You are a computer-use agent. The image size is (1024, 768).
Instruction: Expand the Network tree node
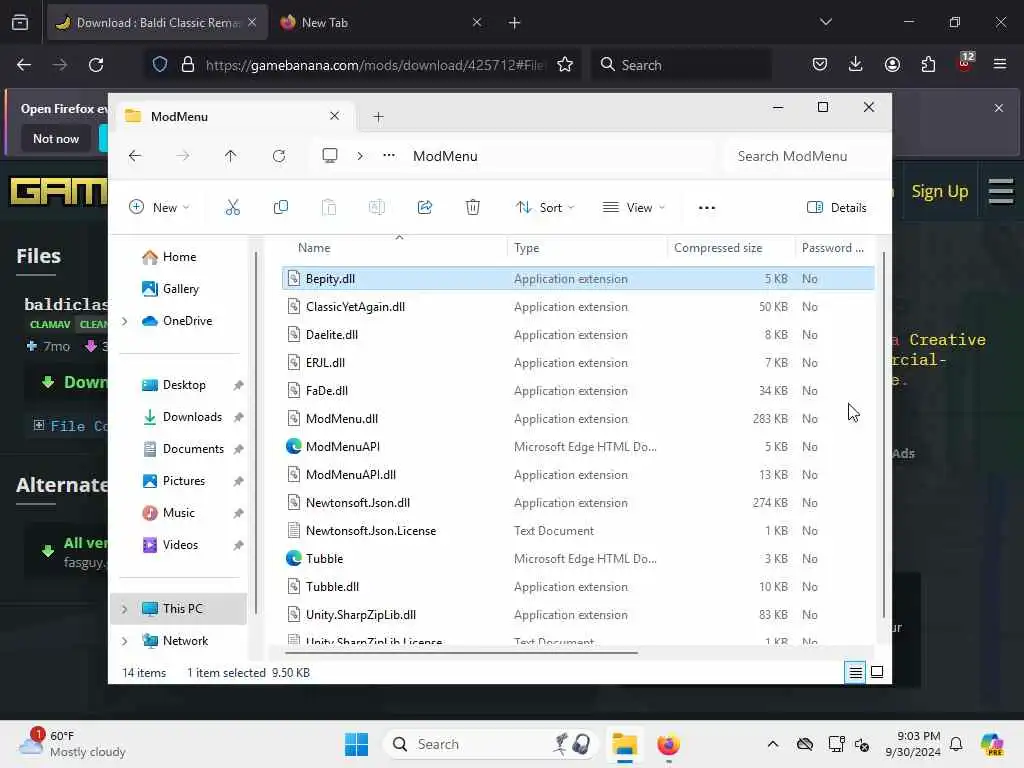125,641
